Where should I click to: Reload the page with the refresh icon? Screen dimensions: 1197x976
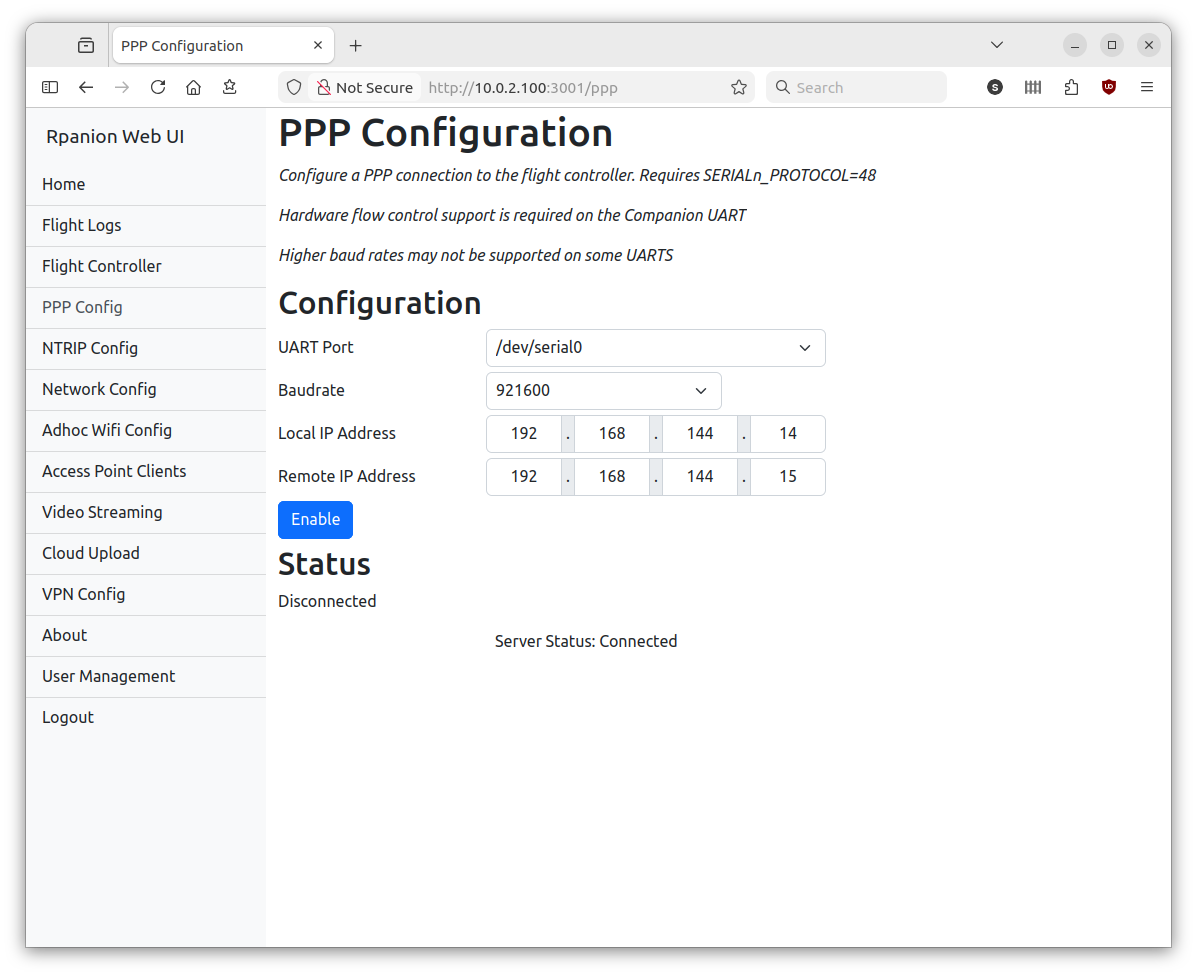click(158, 87)
